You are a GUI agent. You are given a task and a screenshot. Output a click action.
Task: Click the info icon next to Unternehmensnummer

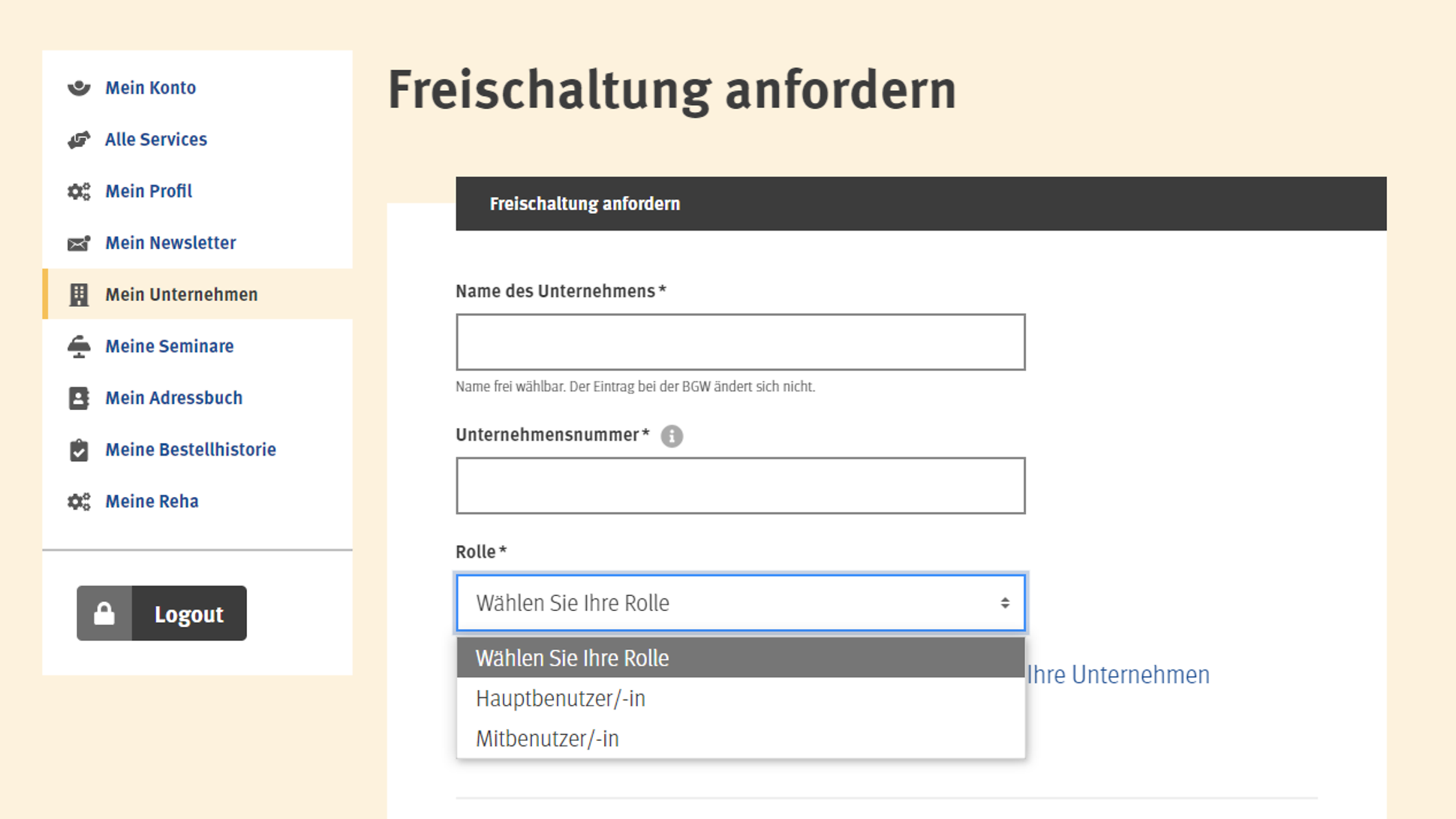tap(672, 436)
